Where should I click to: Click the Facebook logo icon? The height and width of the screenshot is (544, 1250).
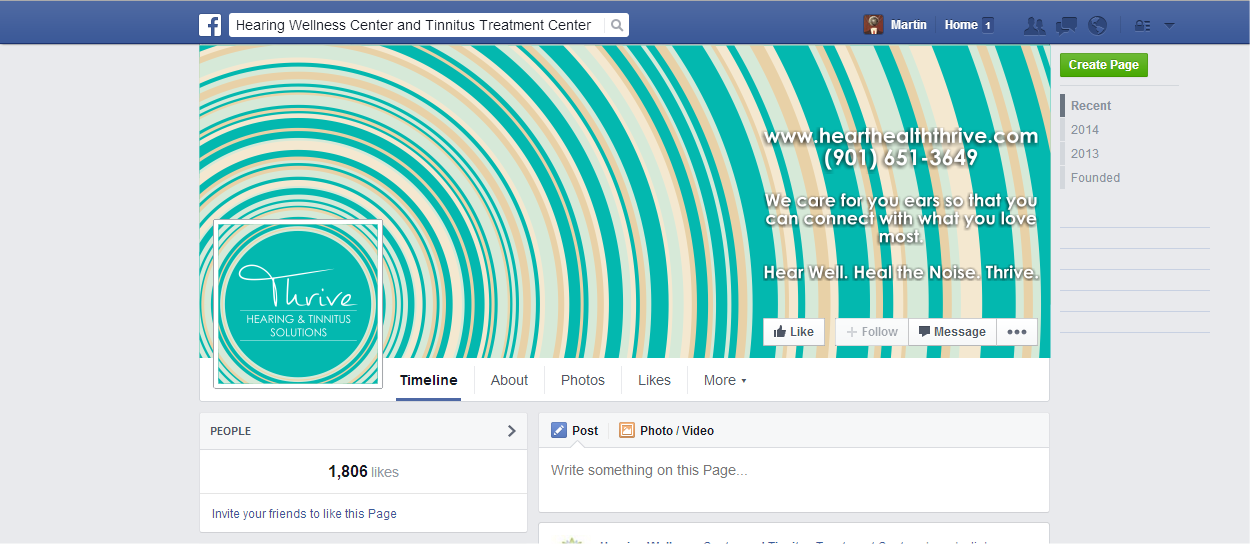[x=210, y=25]
